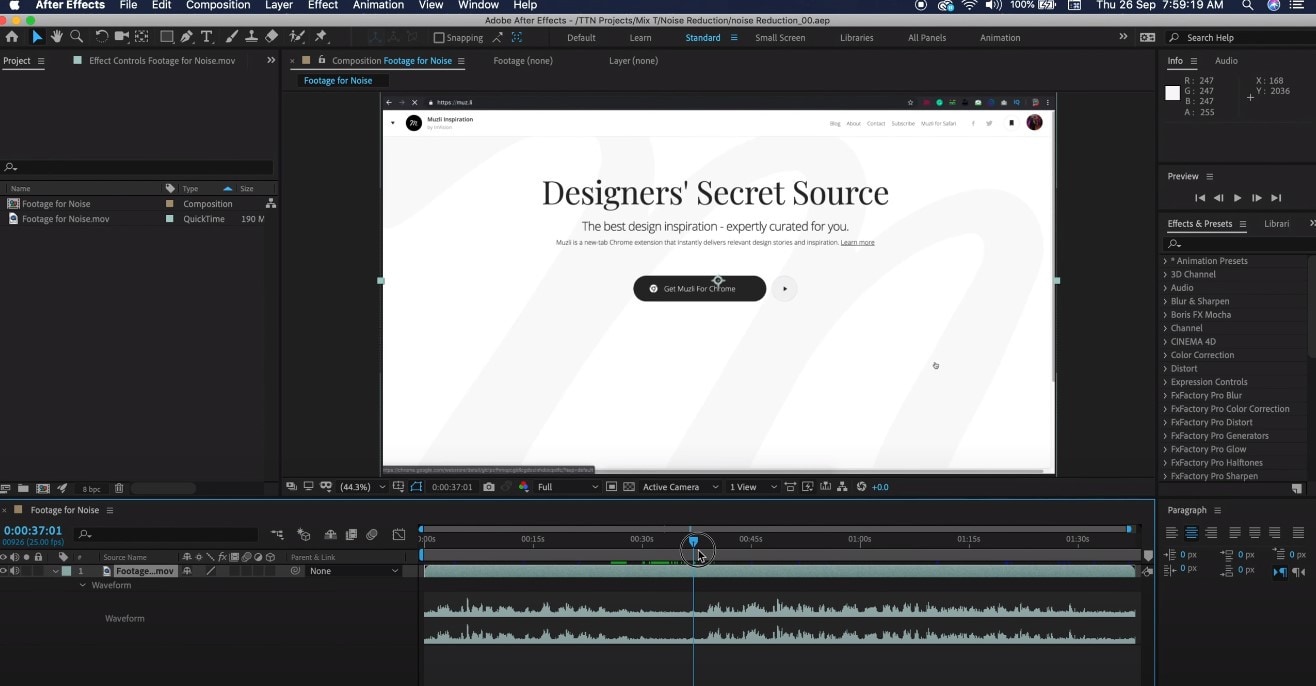Hide video of Footage layer eye toggle
The width and height of the screenshot is (1316, 686).
[x=4, y=571]
